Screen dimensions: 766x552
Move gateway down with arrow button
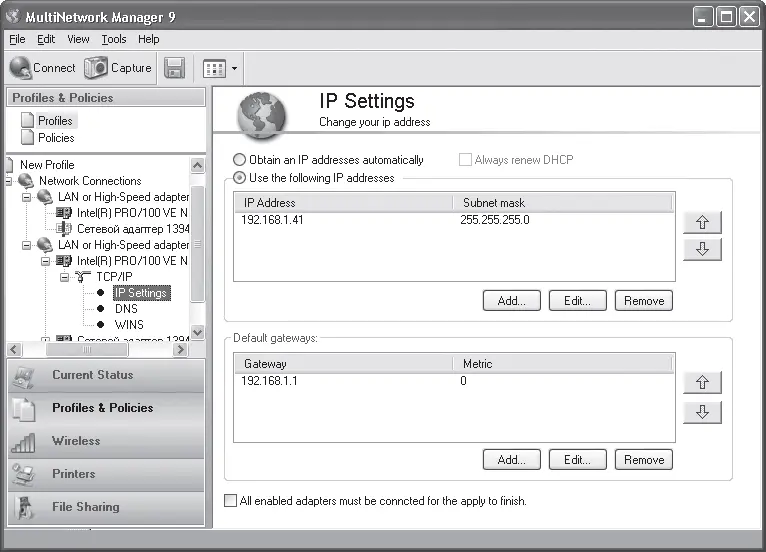(x=701, y=412)
